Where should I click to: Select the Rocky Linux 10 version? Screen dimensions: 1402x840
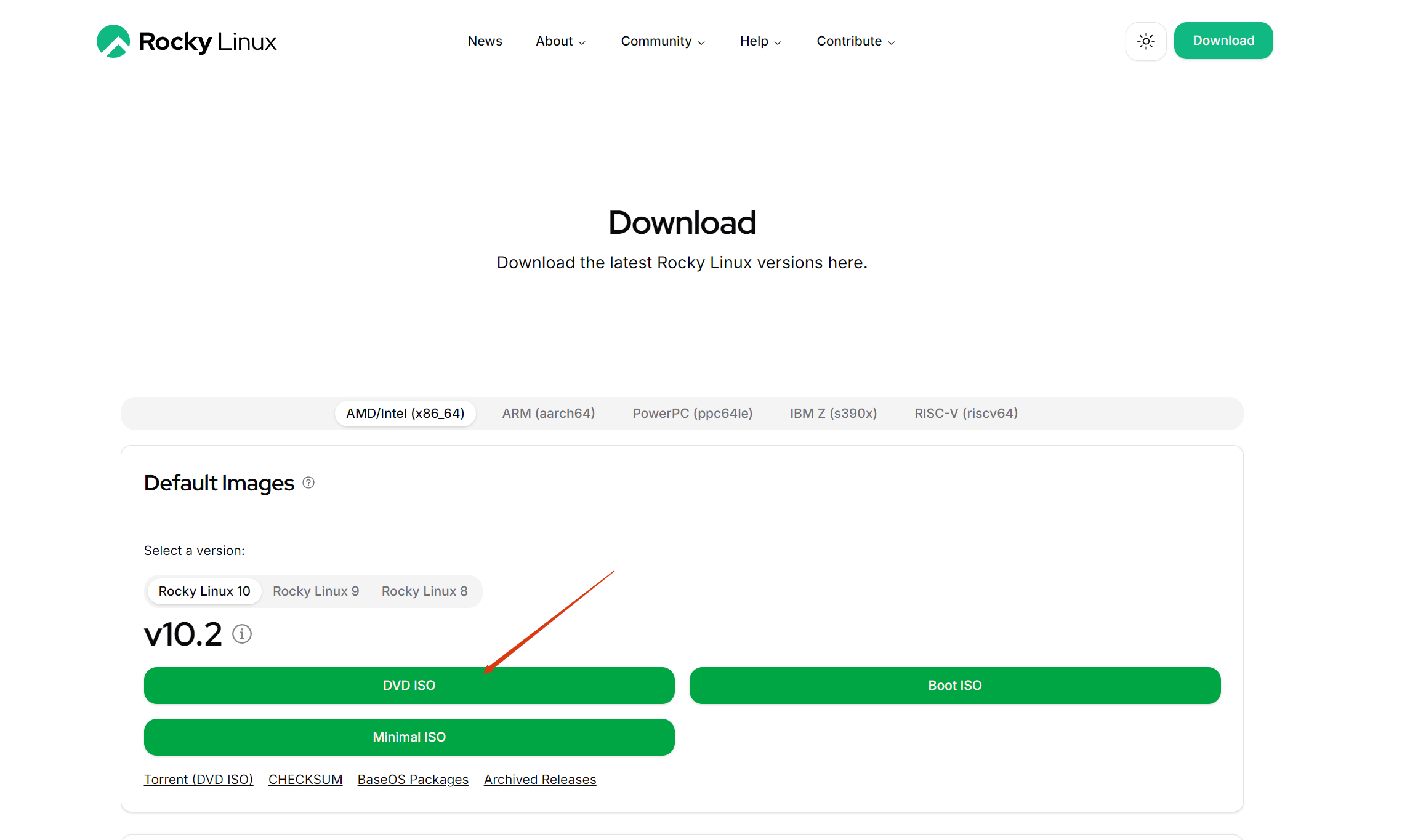click(x=204, y=591)
